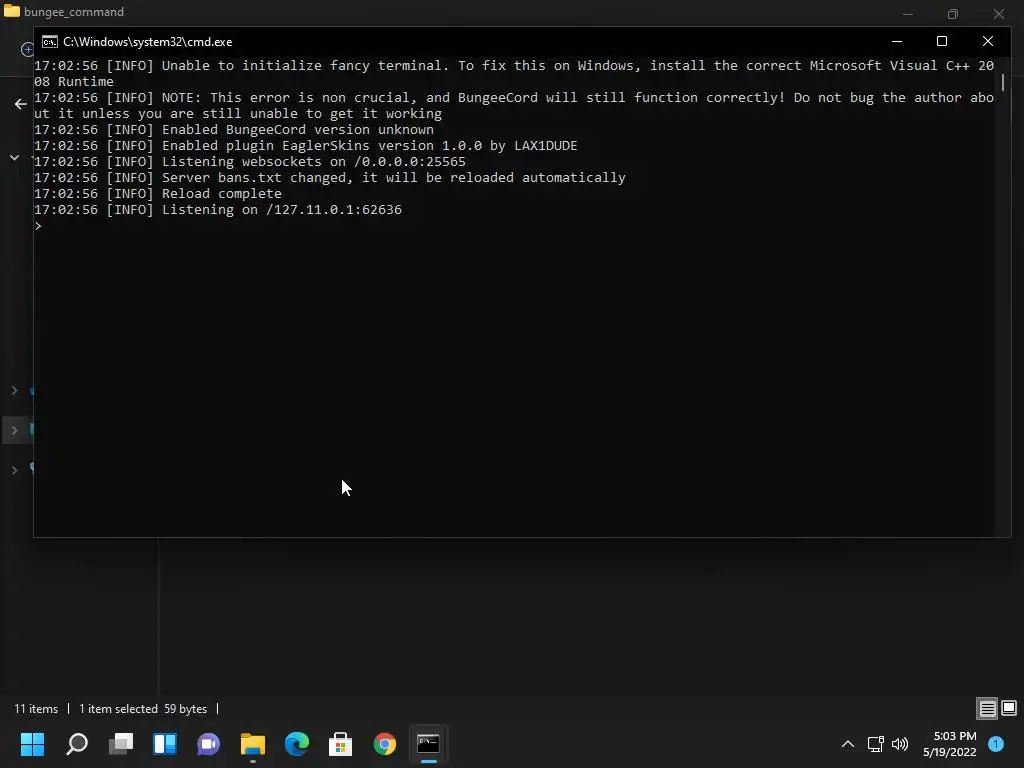Close the bungee_command Explorer window
The width and height of the screenshot is (1024, 768).
999,13
